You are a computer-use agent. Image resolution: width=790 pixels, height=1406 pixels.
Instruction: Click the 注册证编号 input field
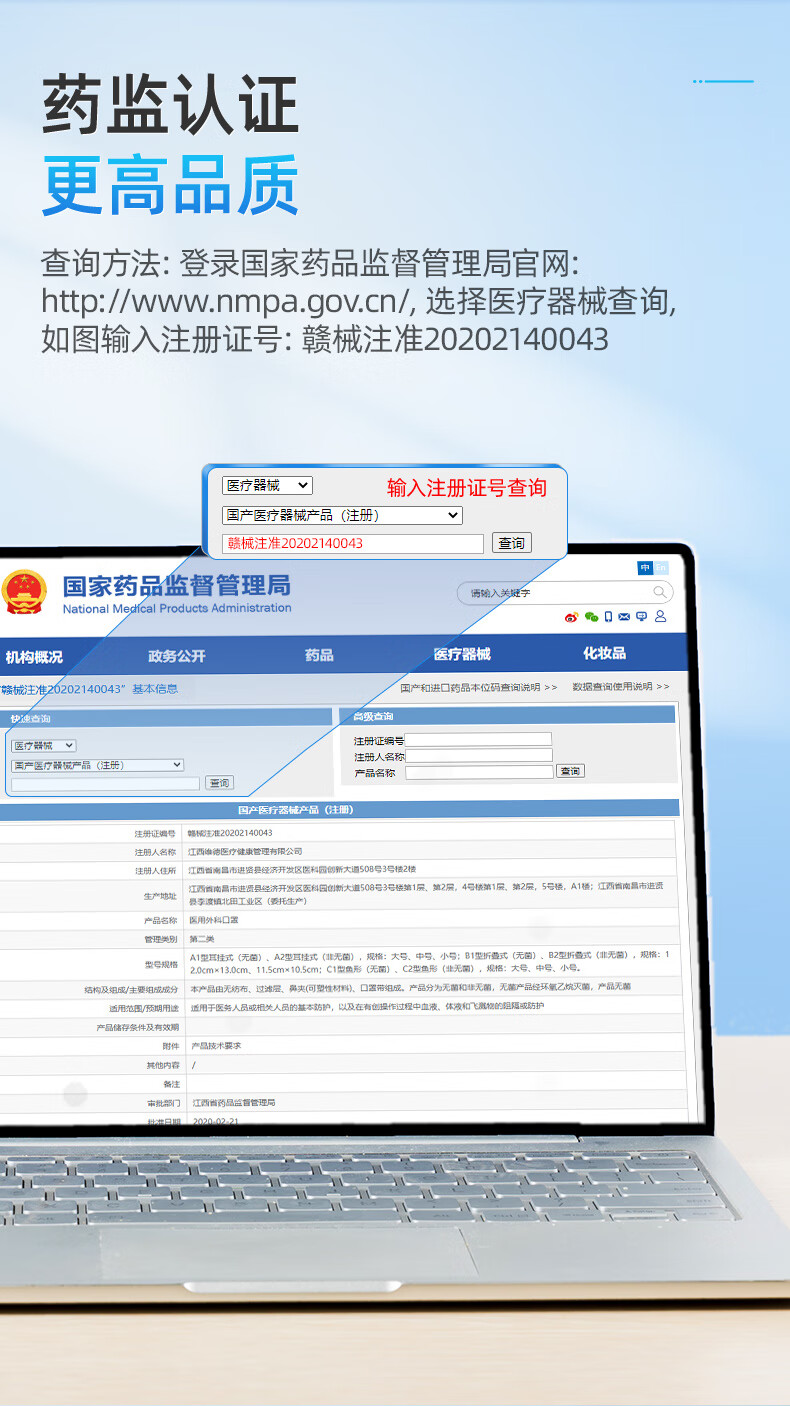(478, 739)
